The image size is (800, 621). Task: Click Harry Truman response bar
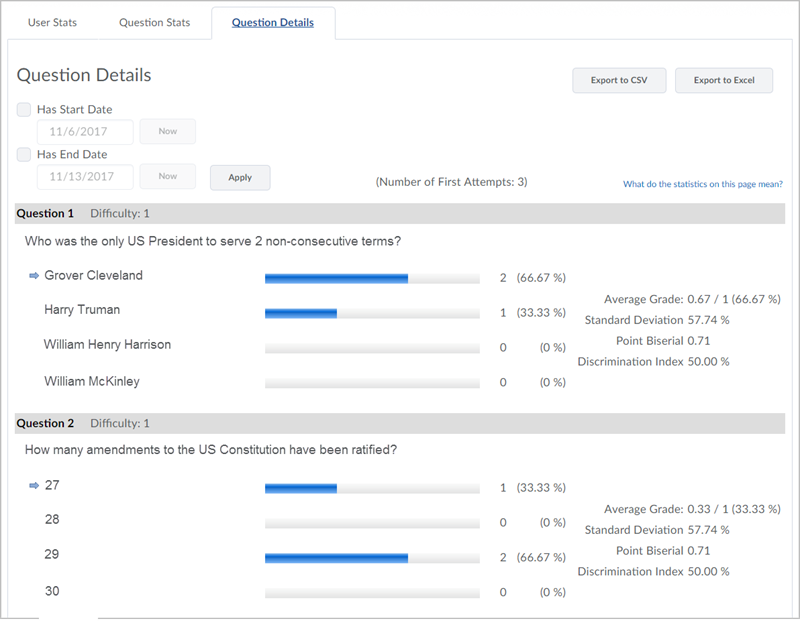click(372, 313)
